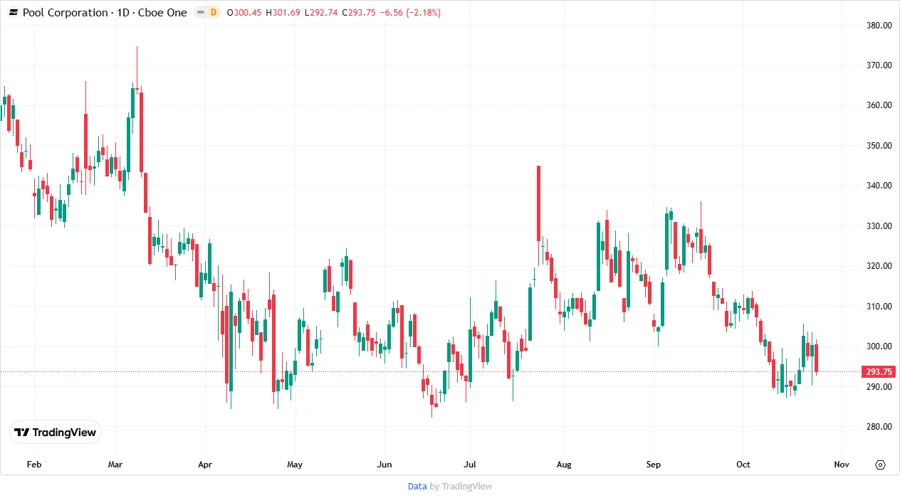This screenshot has width=900, height=498.
Task: Click the 380.00 price axis label
Action: click(879, 25)
